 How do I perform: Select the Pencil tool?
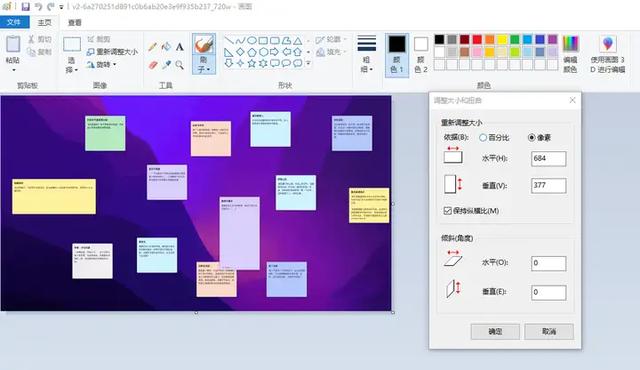click(x=153, y=47)
